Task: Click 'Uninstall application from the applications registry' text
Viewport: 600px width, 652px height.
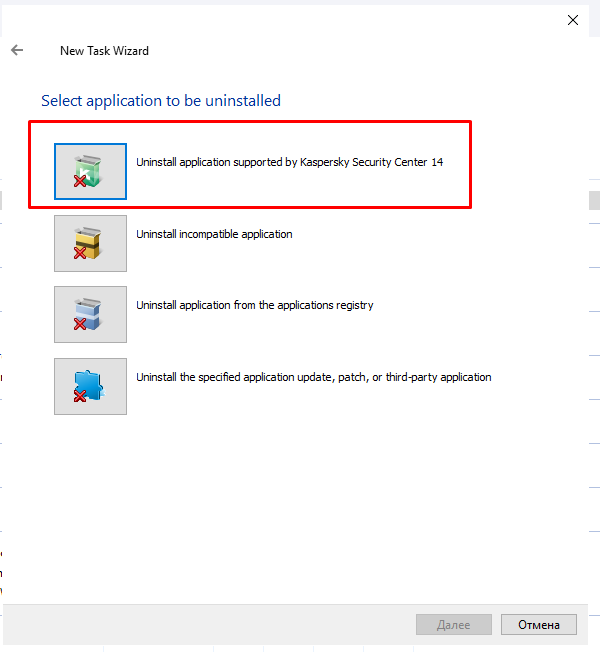Action: click(254, 305)
